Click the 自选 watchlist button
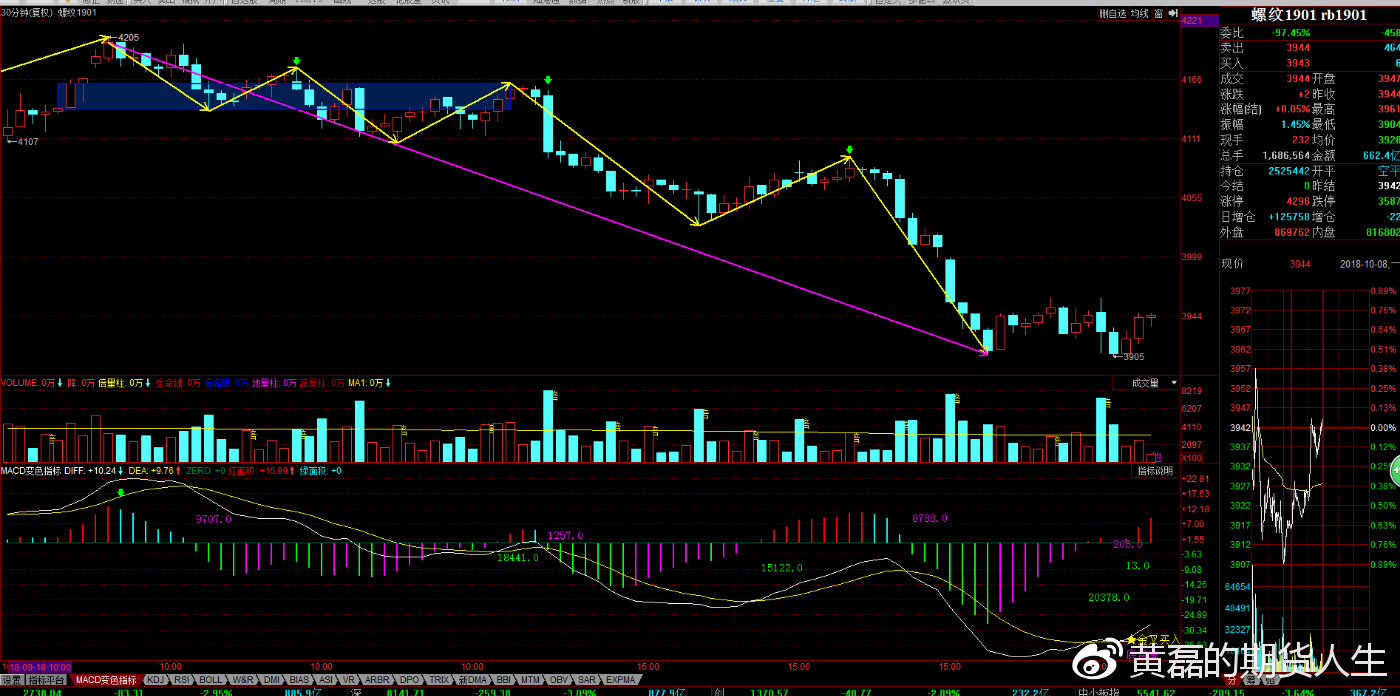The height and width of the screenshot is (696, 1400). tap(1112, 14)
